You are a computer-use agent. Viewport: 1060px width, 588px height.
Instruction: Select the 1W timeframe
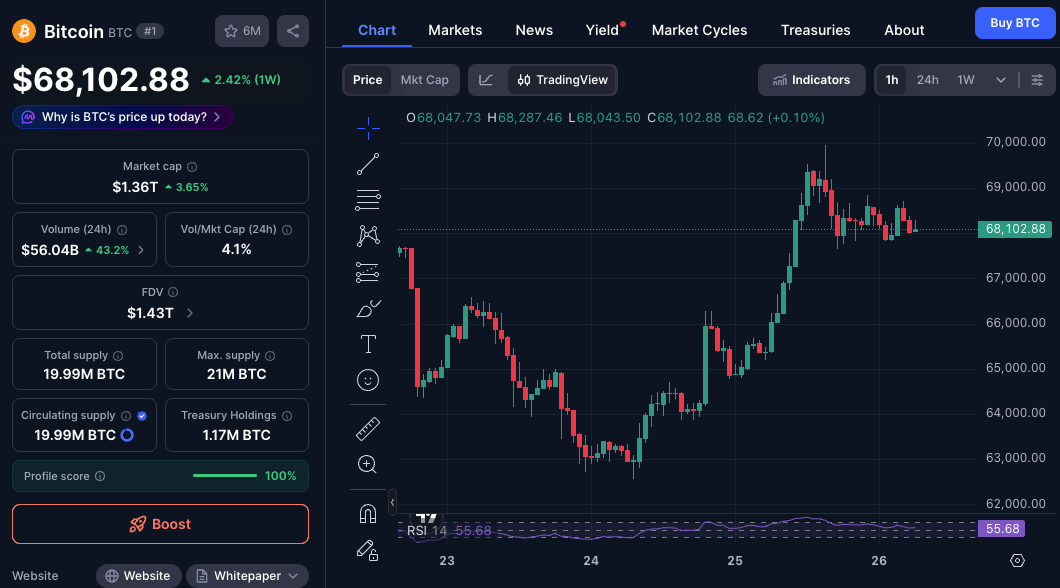tap(965, 80)
